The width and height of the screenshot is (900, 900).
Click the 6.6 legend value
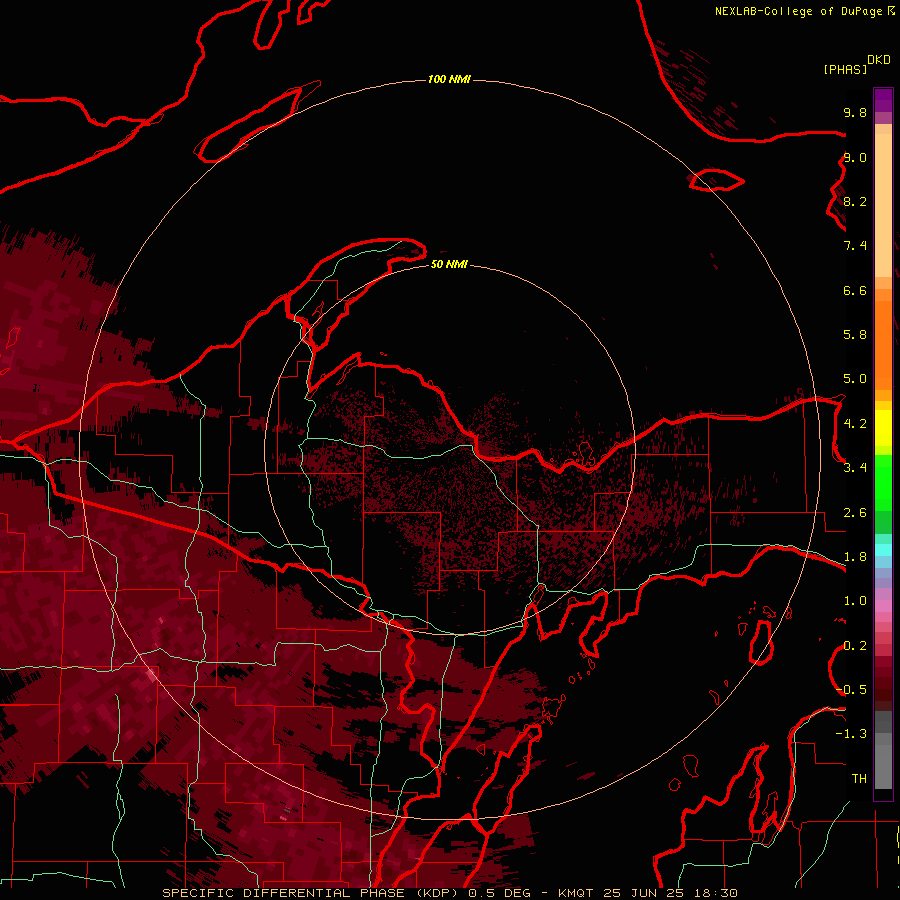(x=855, y=290)
